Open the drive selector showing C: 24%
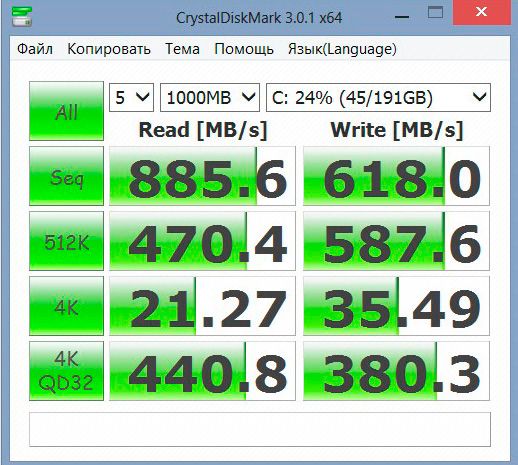 (378, 97)
